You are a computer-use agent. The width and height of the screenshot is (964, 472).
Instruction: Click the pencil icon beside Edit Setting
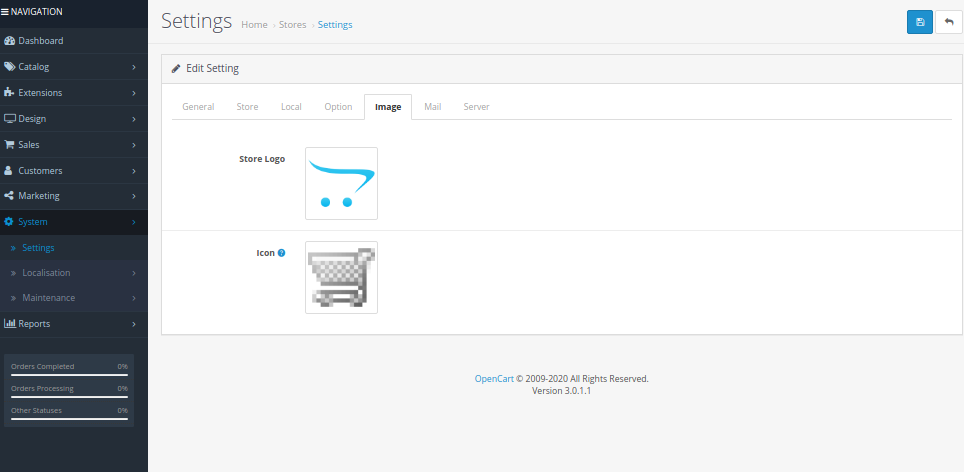(x=176, y=69)
